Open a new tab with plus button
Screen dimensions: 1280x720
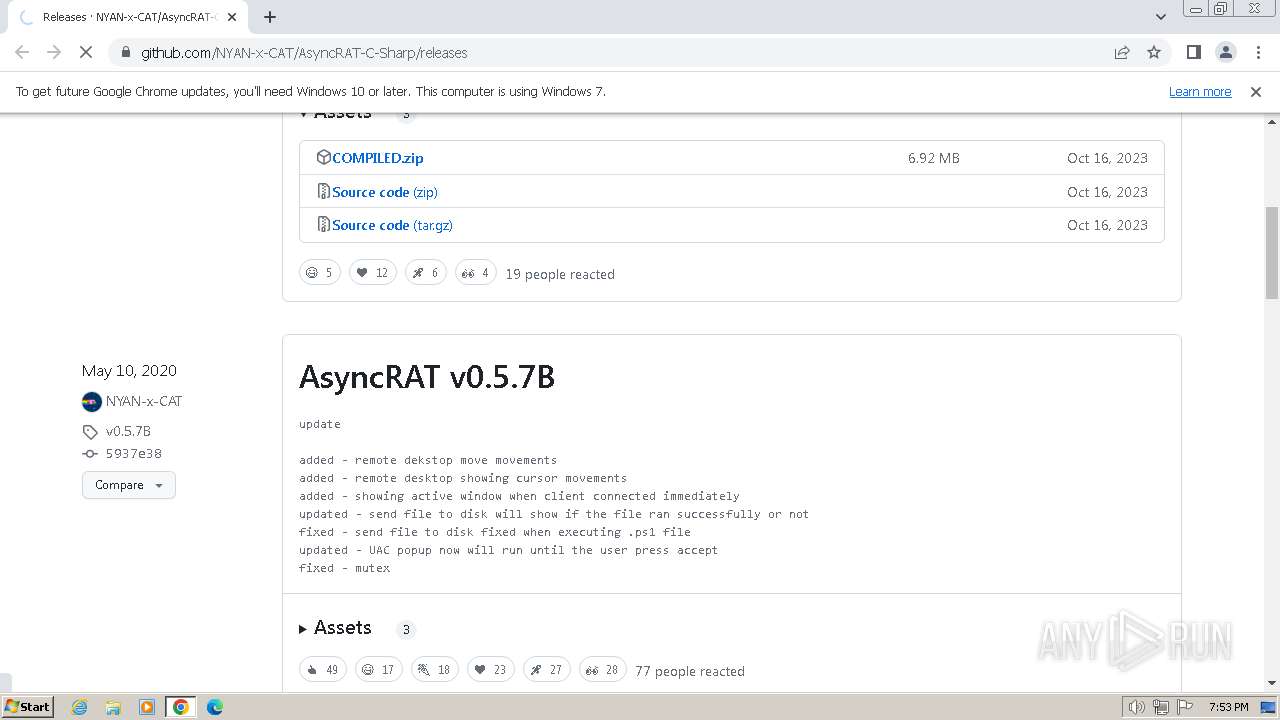pos(270,17)
